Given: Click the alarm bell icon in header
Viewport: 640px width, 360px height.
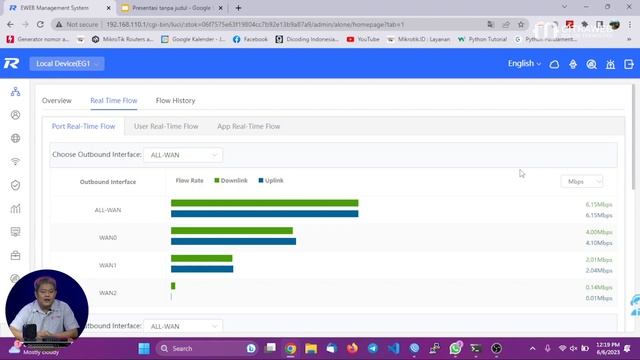Looking at the screenshot, I should point(610,64).
